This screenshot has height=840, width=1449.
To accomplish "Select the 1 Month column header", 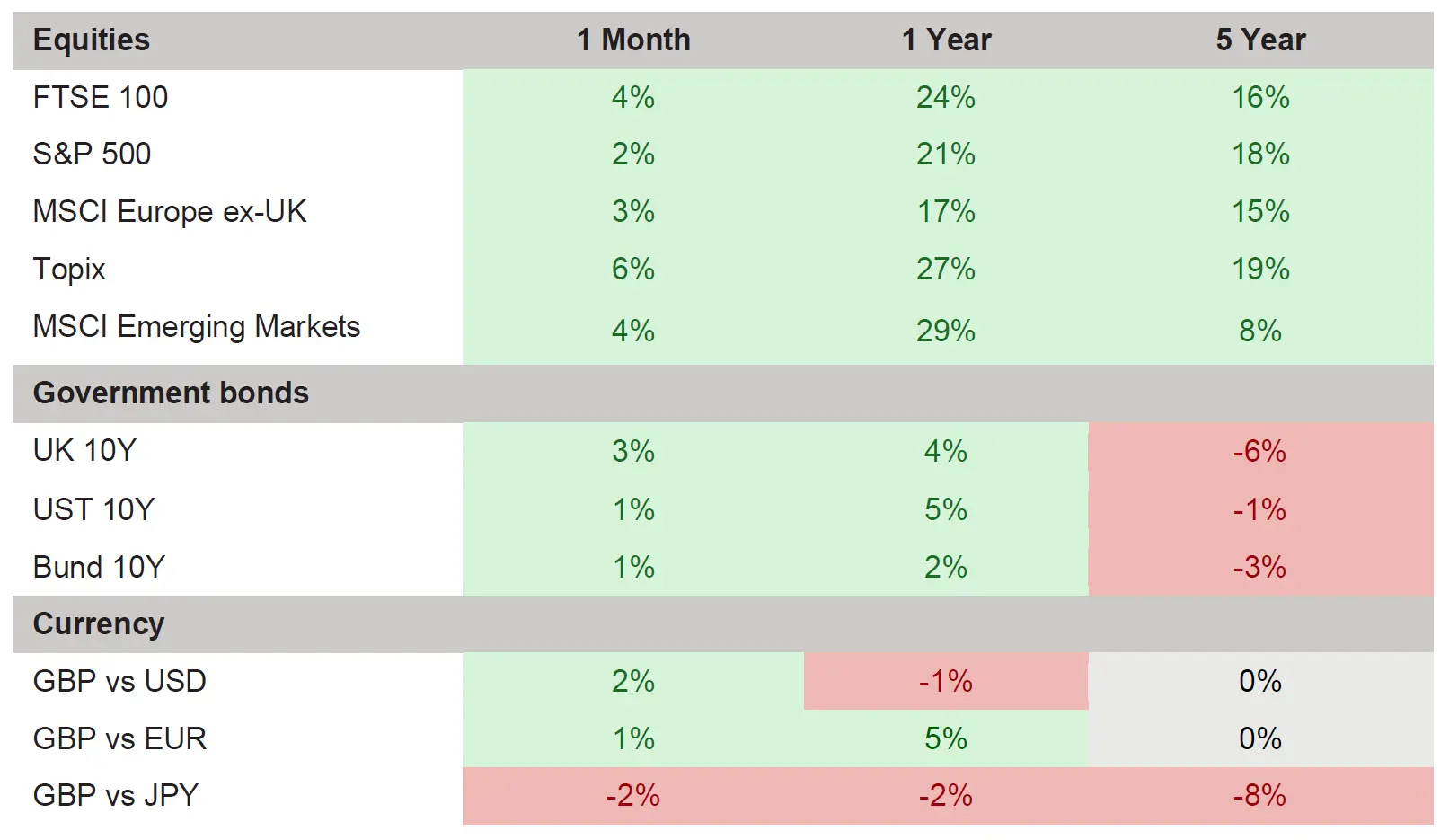I will pos(633,40).
